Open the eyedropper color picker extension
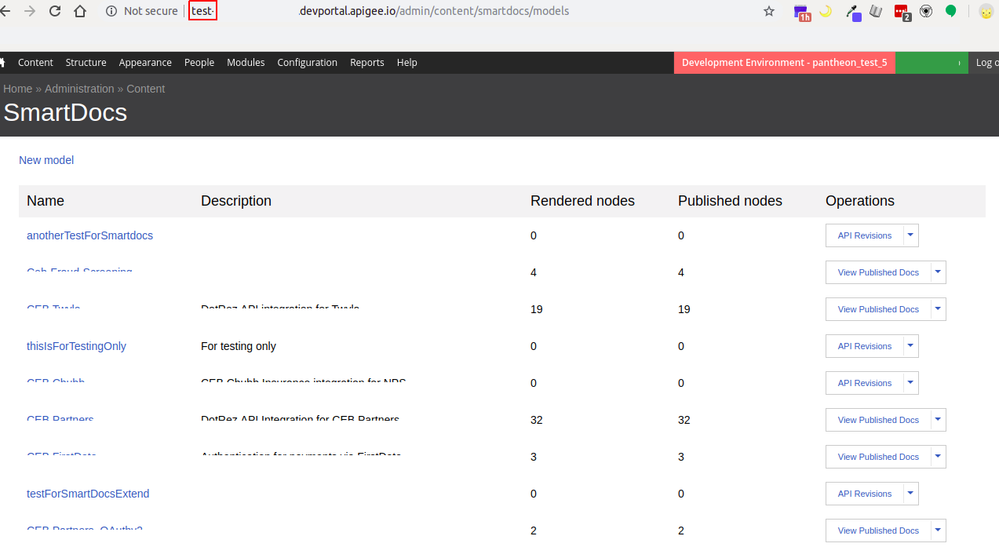The image size is (999, 547). 853,12
